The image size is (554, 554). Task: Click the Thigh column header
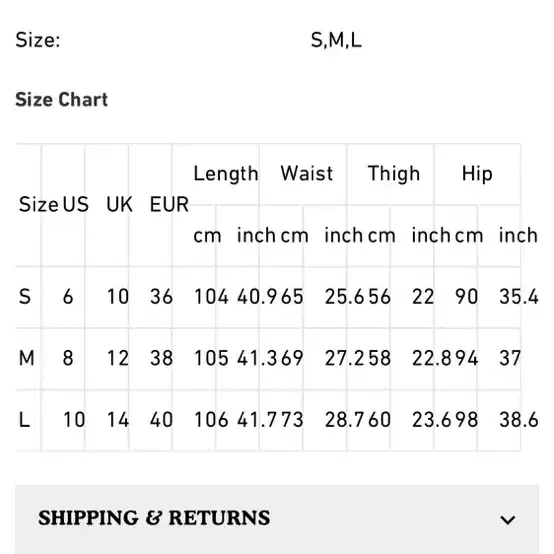tap(394, 174)
